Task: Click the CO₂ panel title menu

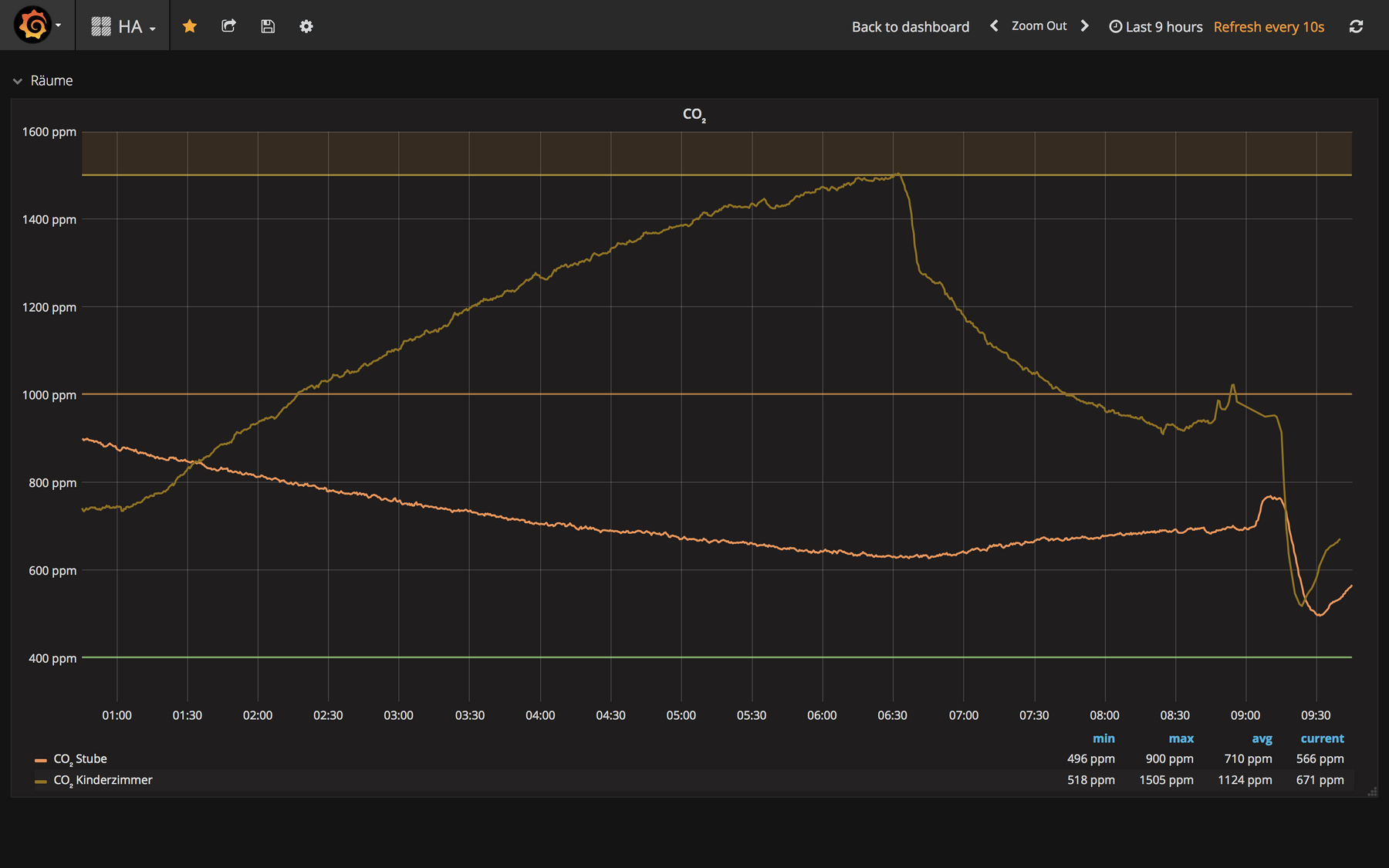Action: [x=694, y=114]
